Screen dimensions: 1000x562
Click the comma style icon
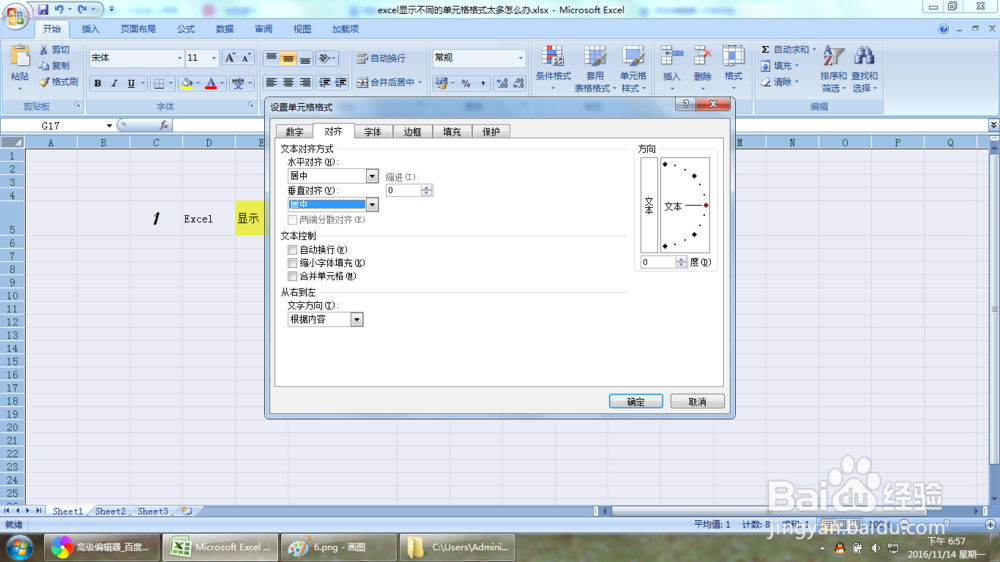click(x=483, y=83)
